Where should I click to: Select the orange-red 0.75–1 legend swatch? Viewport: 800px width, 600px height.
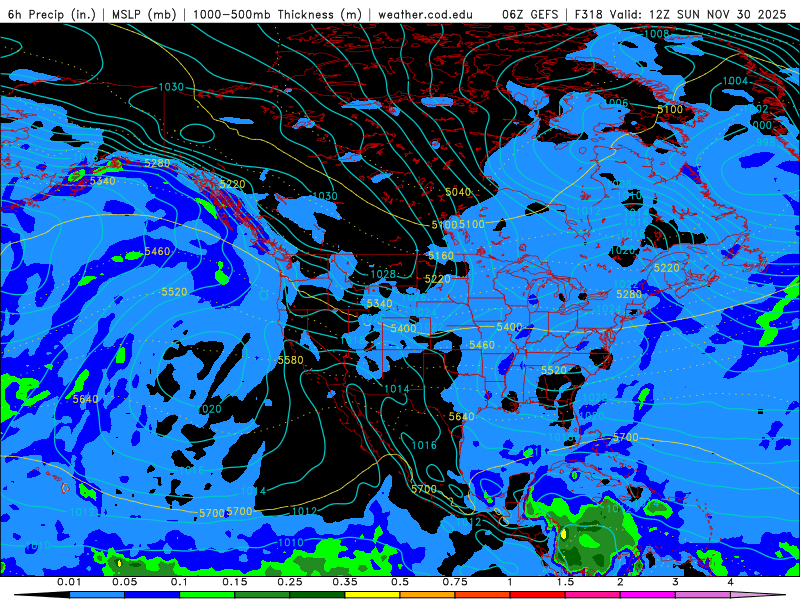(x=483, y=595)
